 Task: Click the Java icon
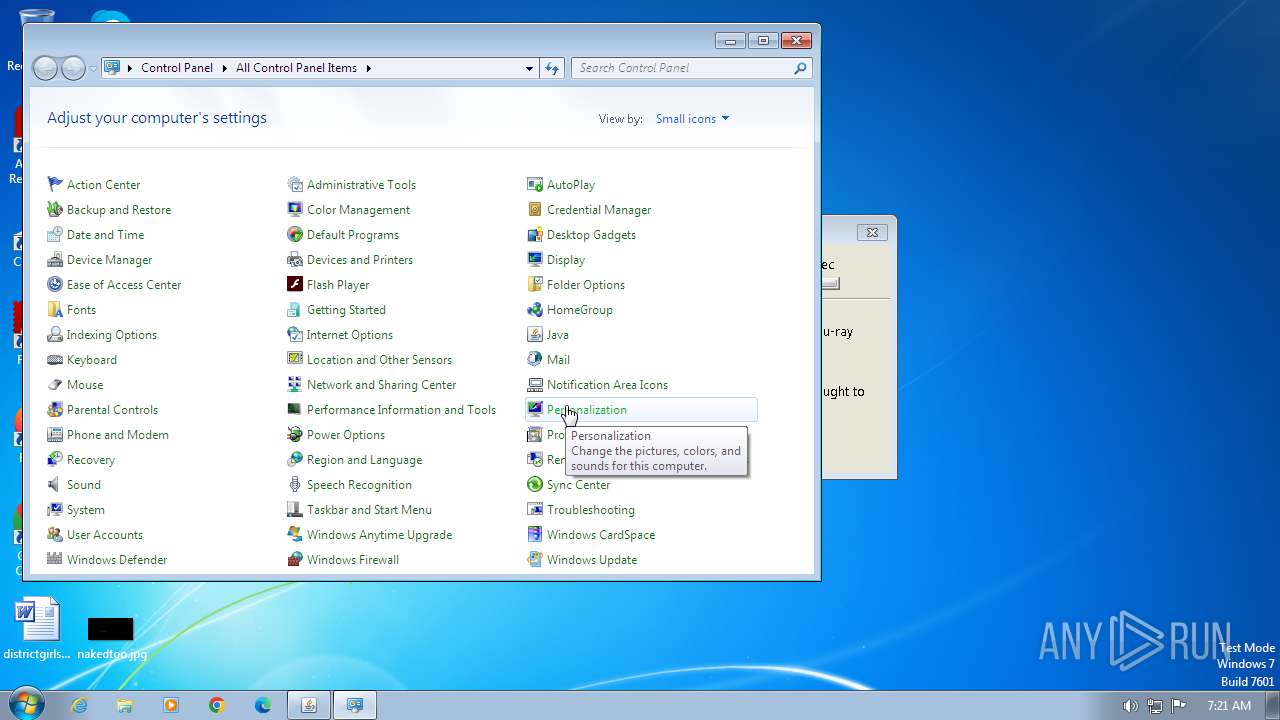click(535, 334)
